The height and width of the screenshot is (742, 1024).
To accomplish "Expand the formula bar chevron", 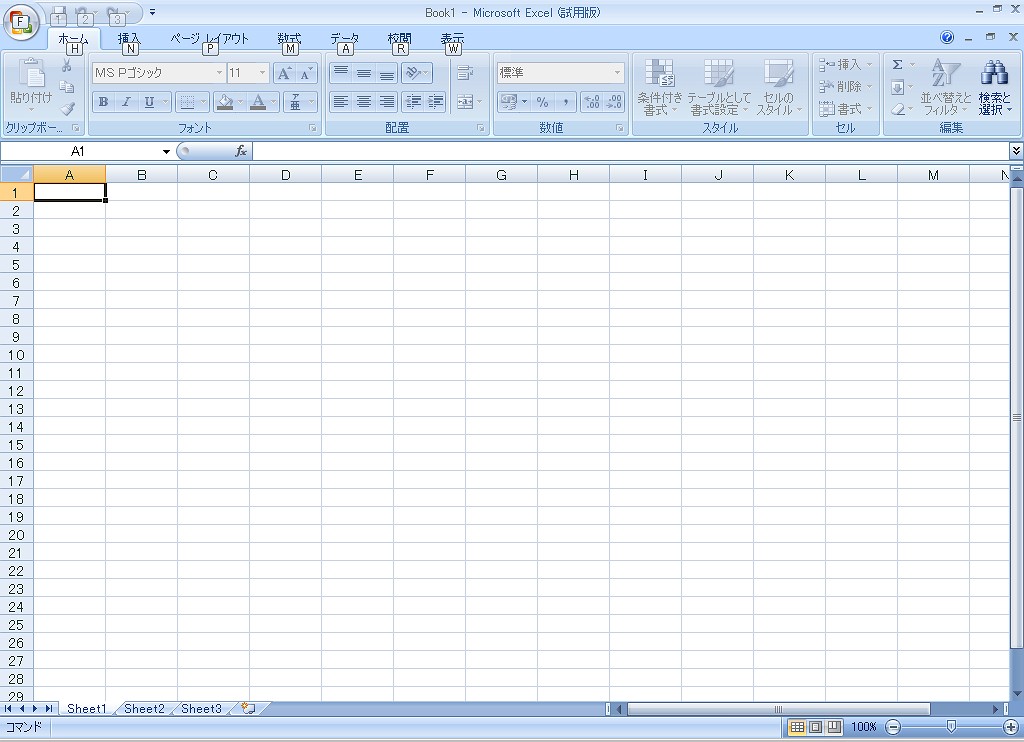I will pyautogui.click(x=1016, y=152).
